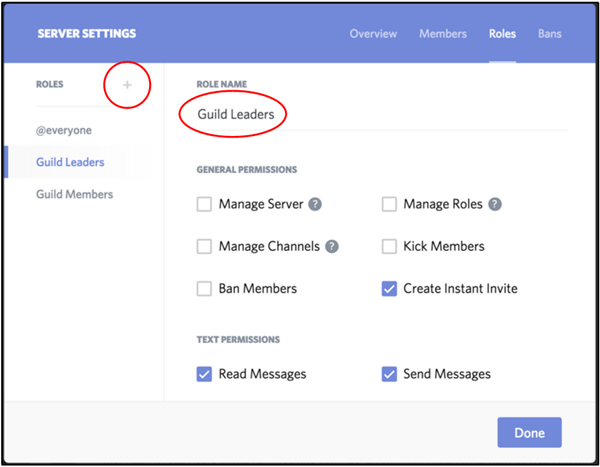The width and height of the screenshot is (600, 467).
Task: Disable the Read Messages checkbox
Action: (x=204, y=374)
